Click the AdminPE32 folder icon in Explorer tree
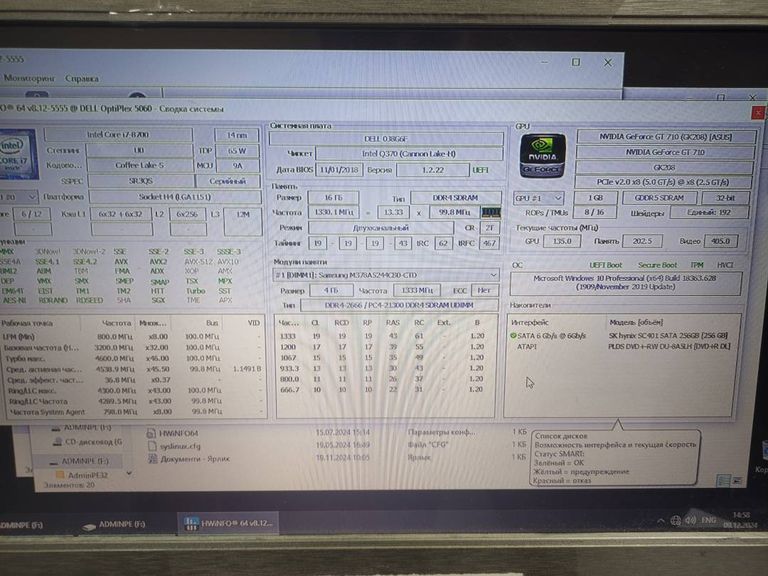The image size is (768, 576). [x=60, y=475]
